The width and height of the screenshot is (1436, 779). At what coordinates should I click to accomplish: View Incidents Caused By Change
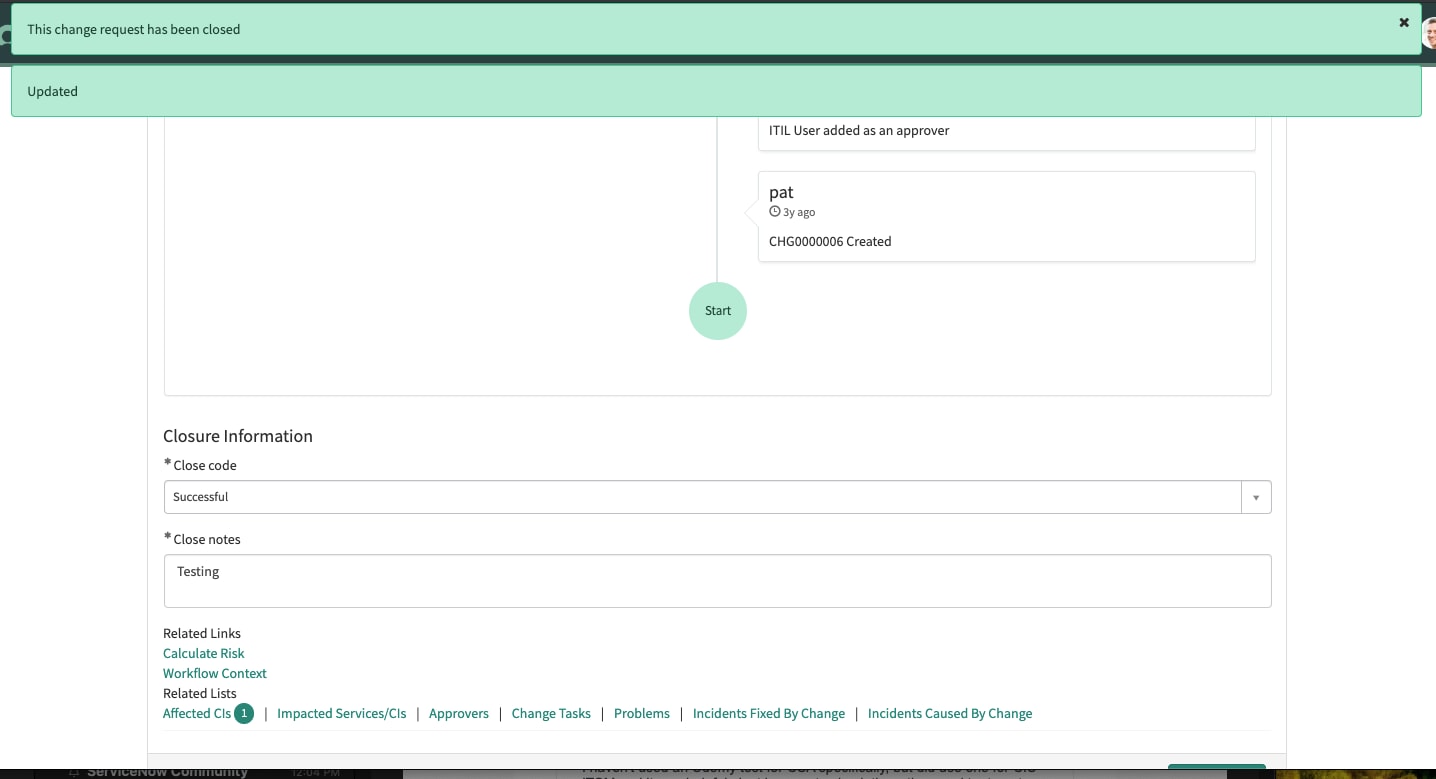[949, 713]
